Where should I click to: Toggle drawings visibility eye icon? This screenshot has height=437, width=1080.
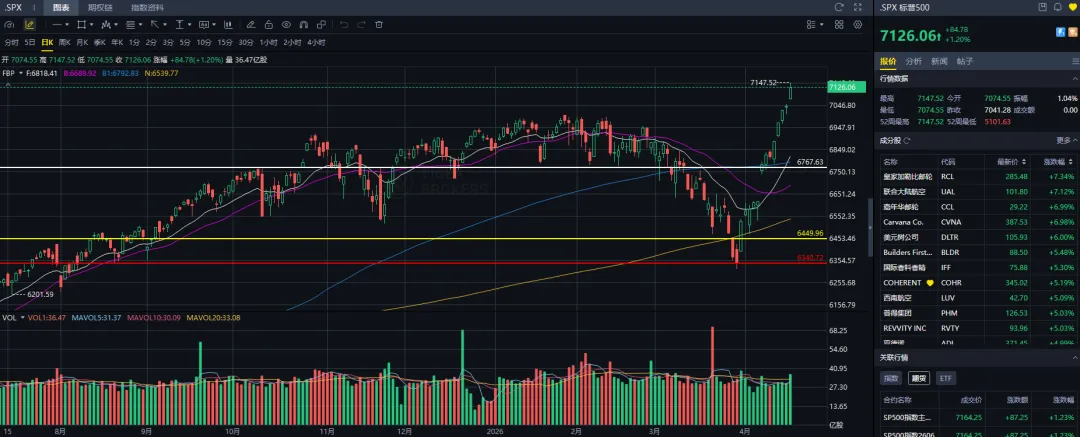(x=288, y=23)
